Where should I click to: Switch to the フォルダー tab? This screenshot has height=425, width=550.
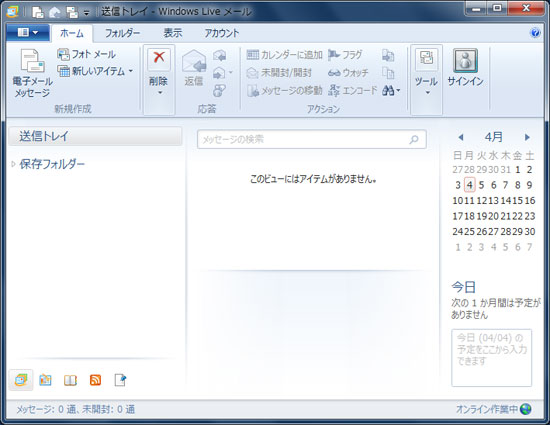tap(122, 33)
